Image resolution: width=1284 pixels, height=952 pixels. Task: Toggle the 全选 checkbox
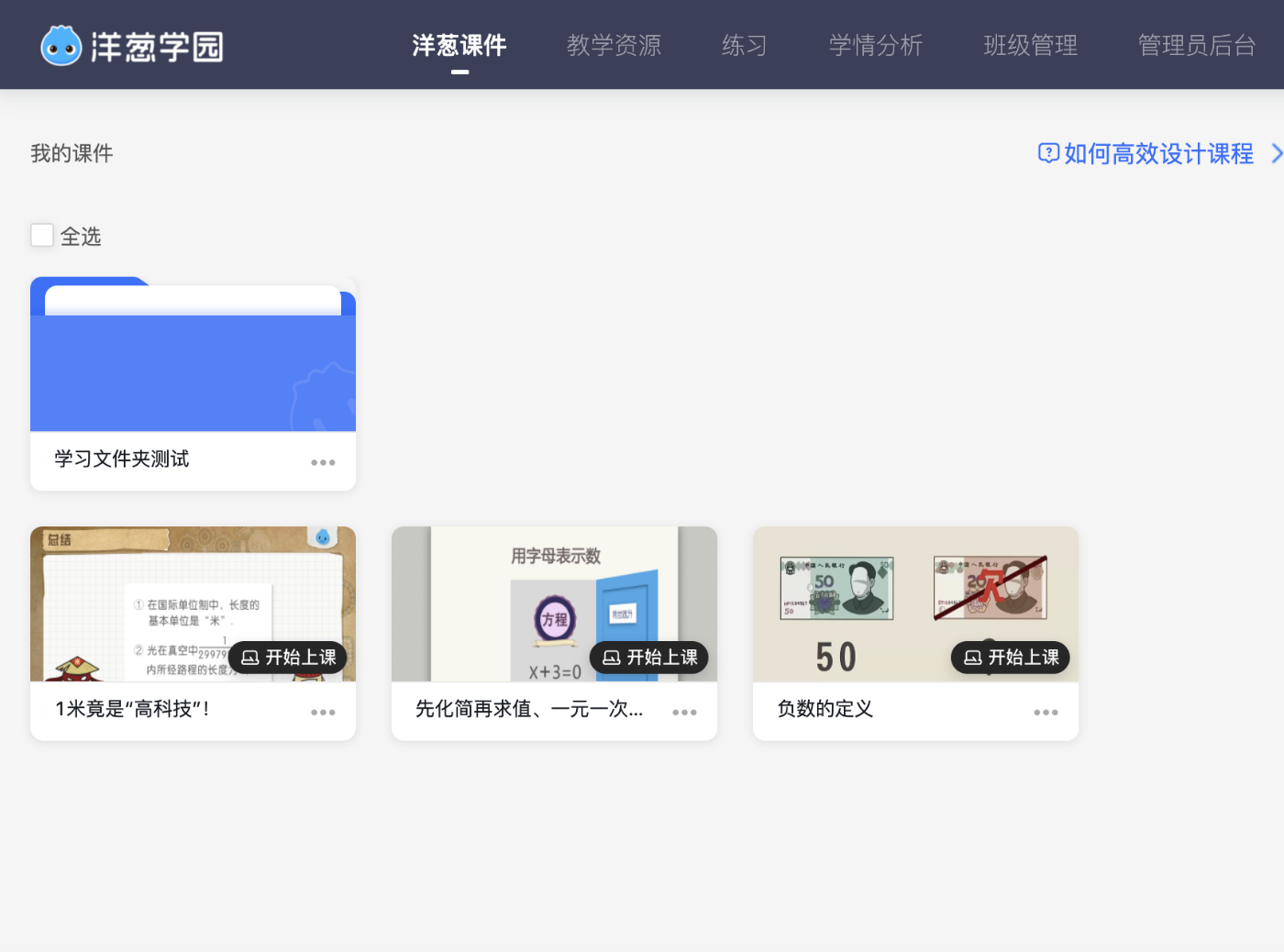pos(42,236)
